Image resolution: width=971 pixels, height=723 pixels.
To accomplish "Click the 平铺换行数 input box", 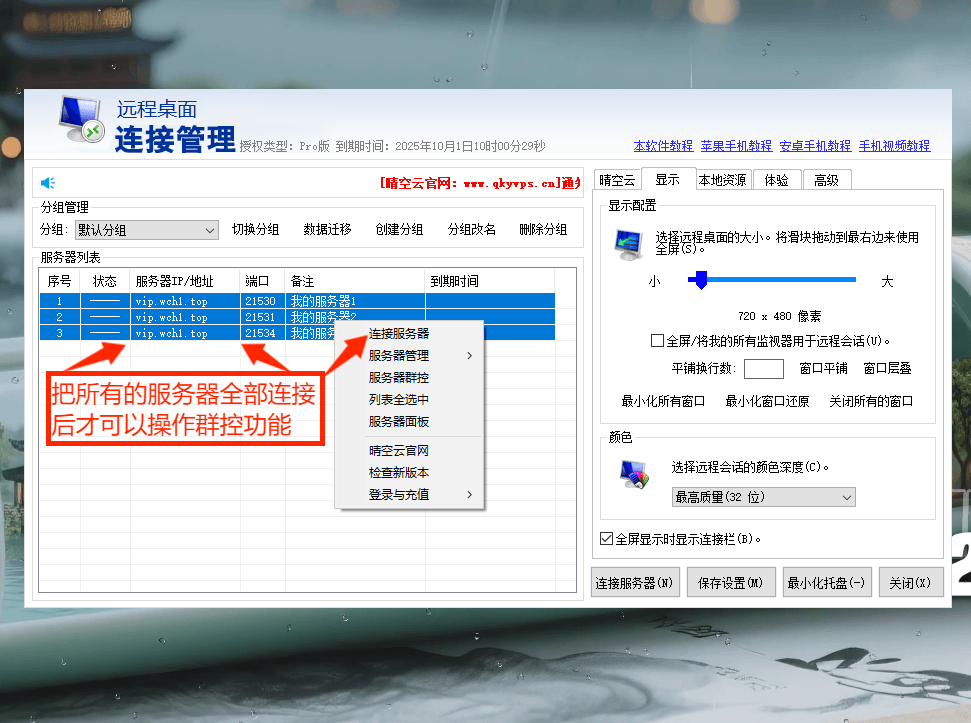I will [763, 369].
